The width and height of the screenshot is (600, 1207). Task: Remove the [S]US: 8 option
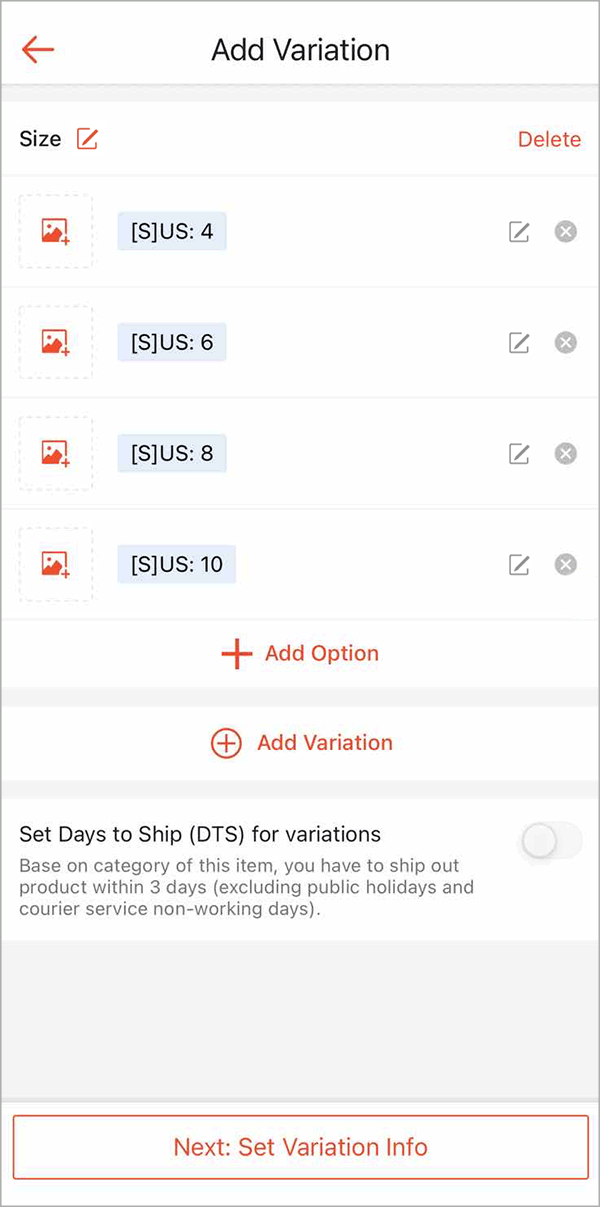(x=565, y=453)
